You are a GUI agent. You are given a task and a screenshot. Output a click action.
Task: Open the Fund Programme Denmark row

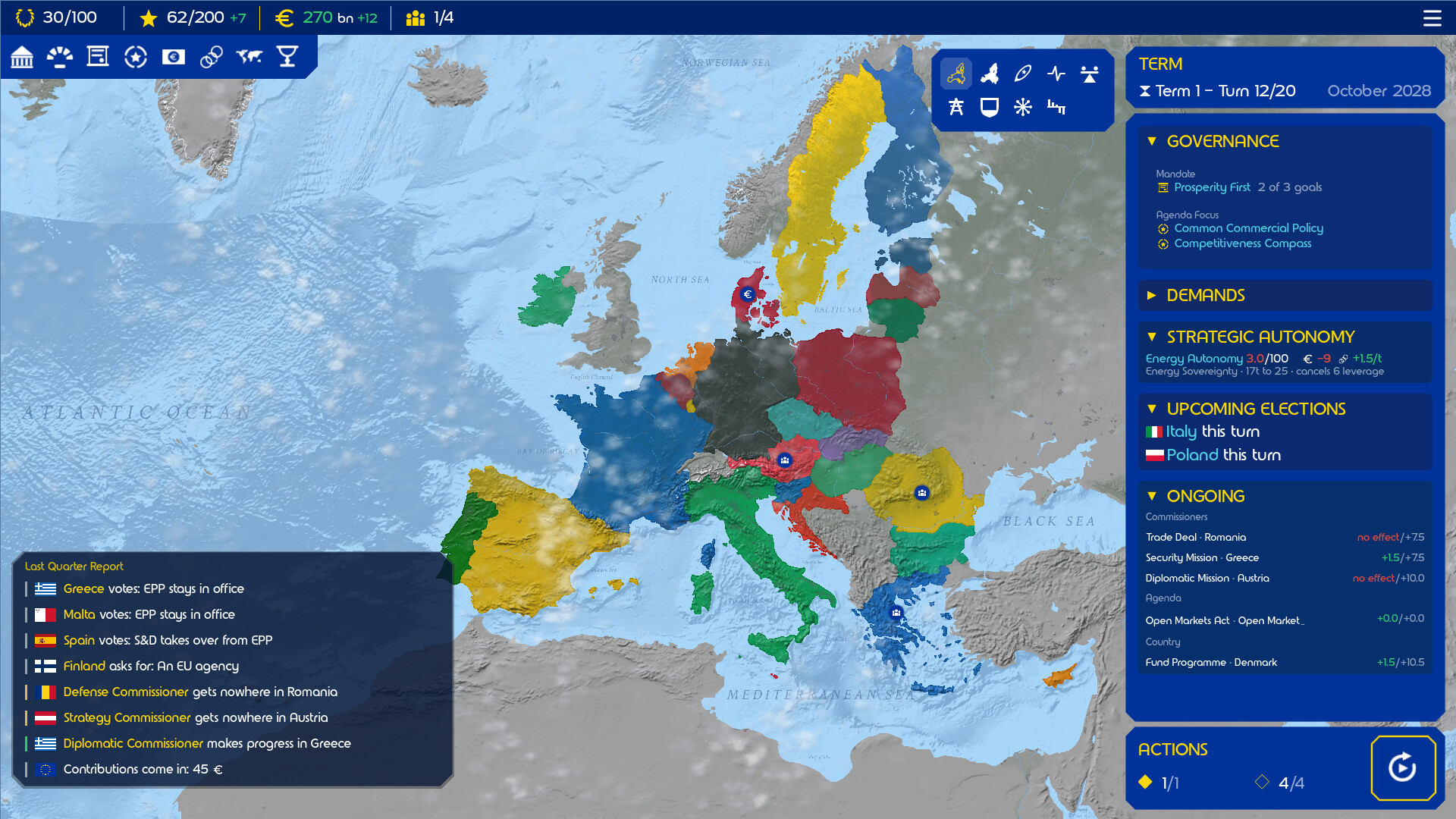1285,662
